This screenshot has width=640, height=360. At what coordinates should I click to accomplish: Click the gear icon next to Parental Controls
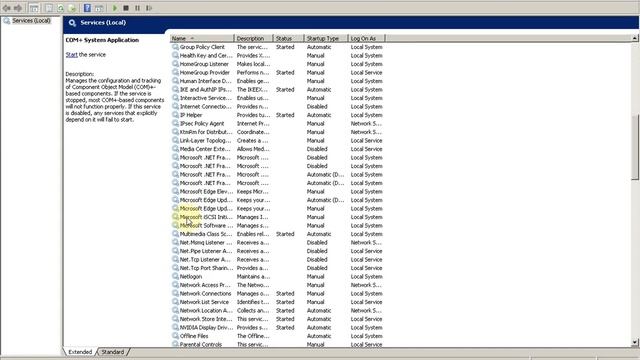pyautogui.click(x=175, y=344)
